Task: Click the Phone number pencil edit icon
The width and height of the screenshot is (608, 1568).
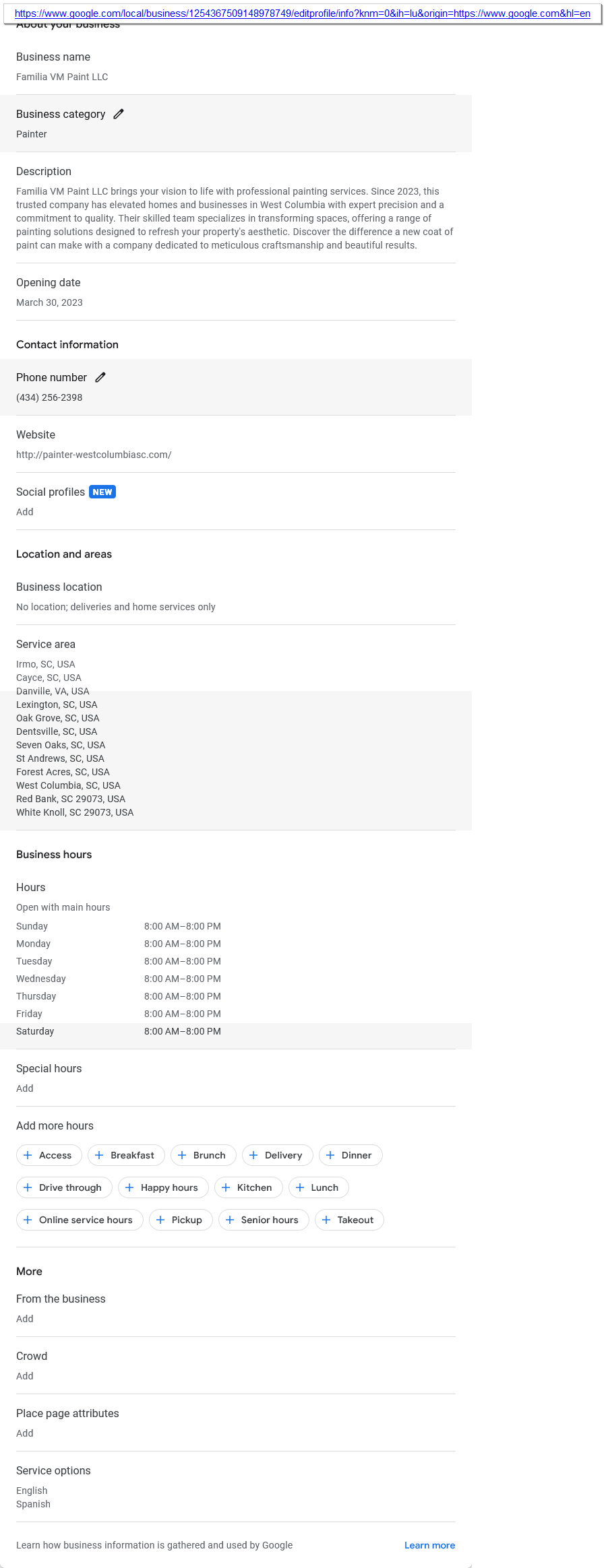Action: pyautogui.click(x=100, y=377)
